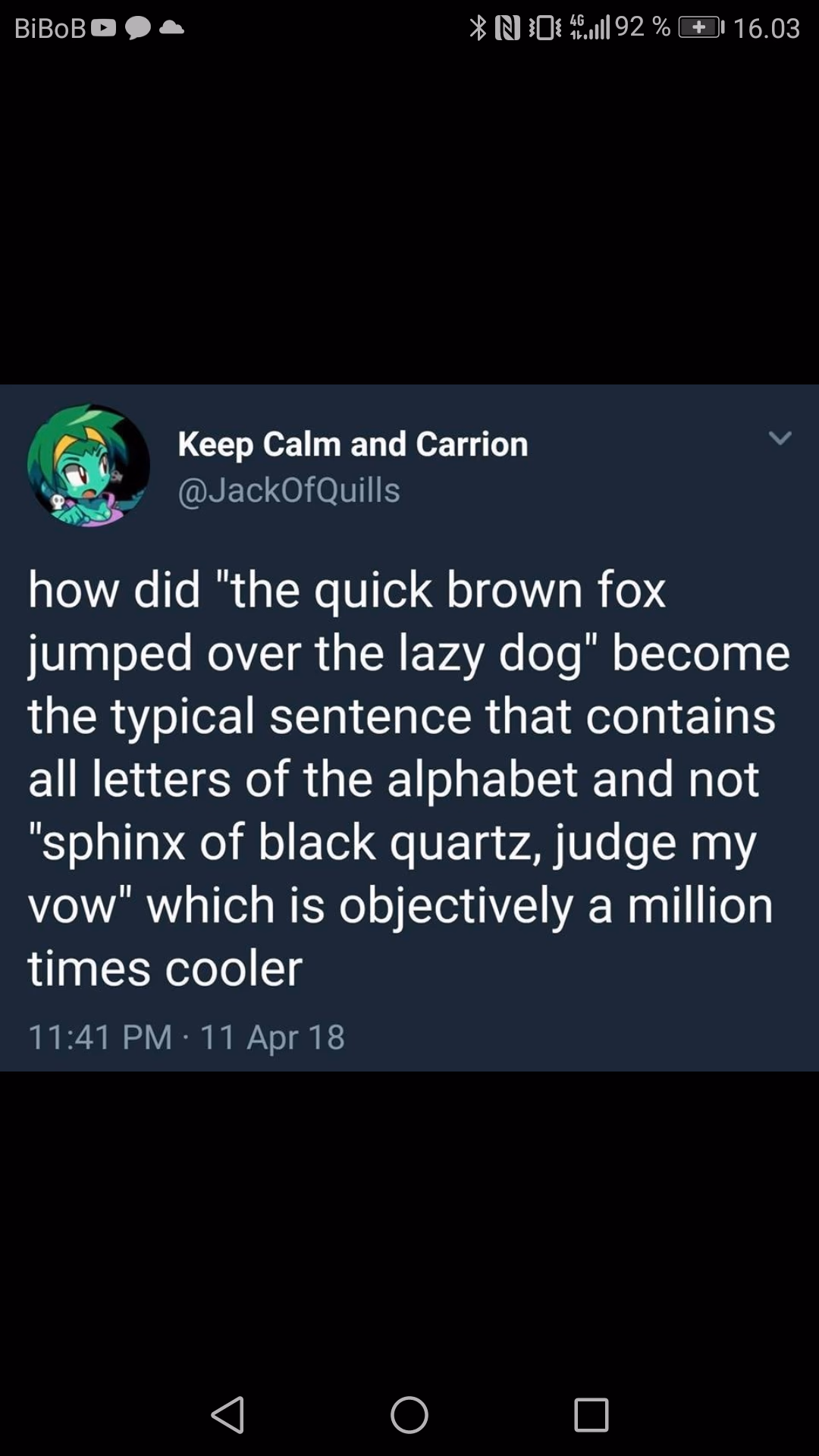819x1456 pixels.
Task: Tap the 92 % battery percentage
Action: pyautogui.click(x=642, y=27)
